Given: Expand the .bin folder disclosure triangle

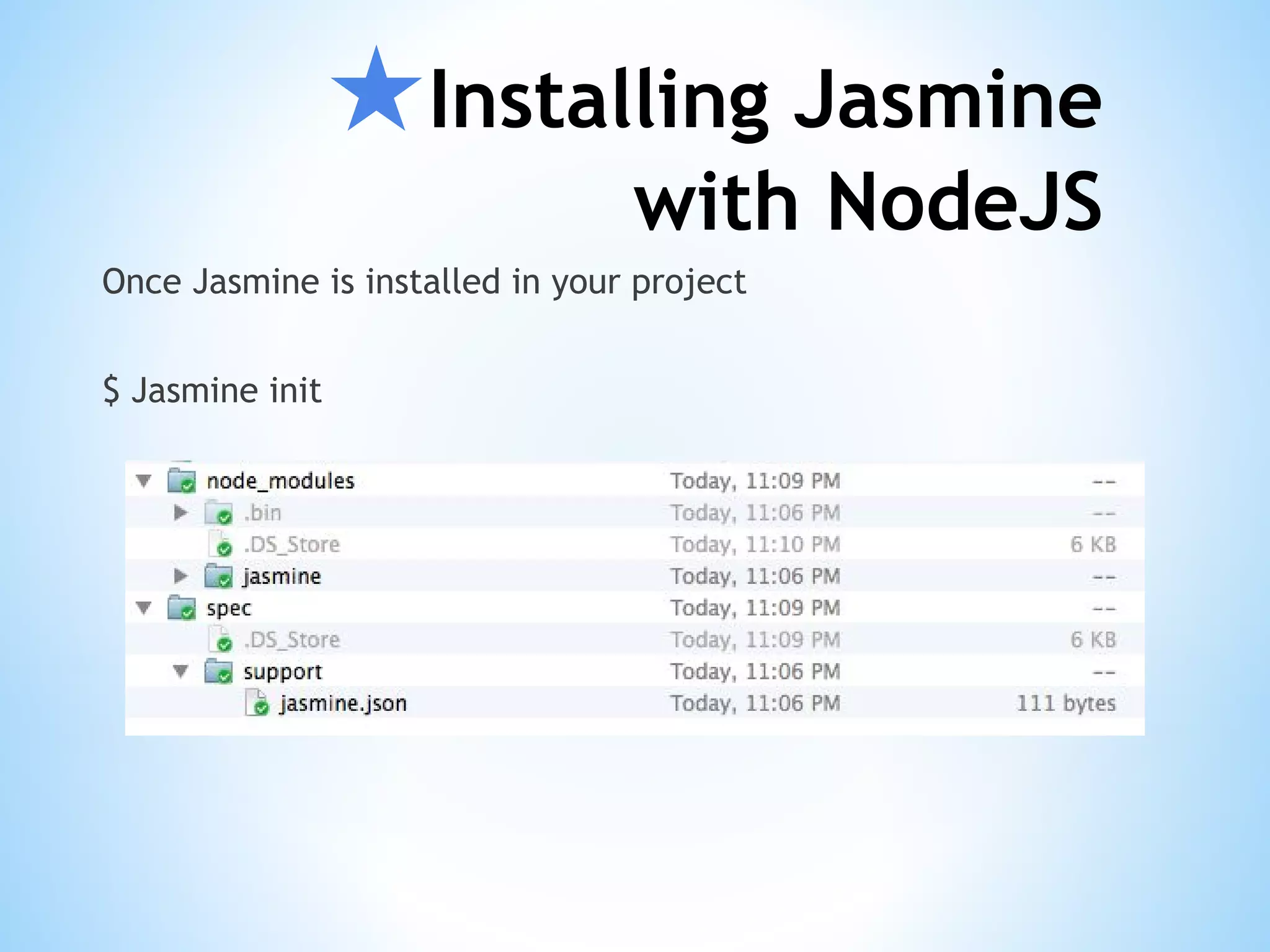Looking at the screenshot, I should [x=180, y=513].
